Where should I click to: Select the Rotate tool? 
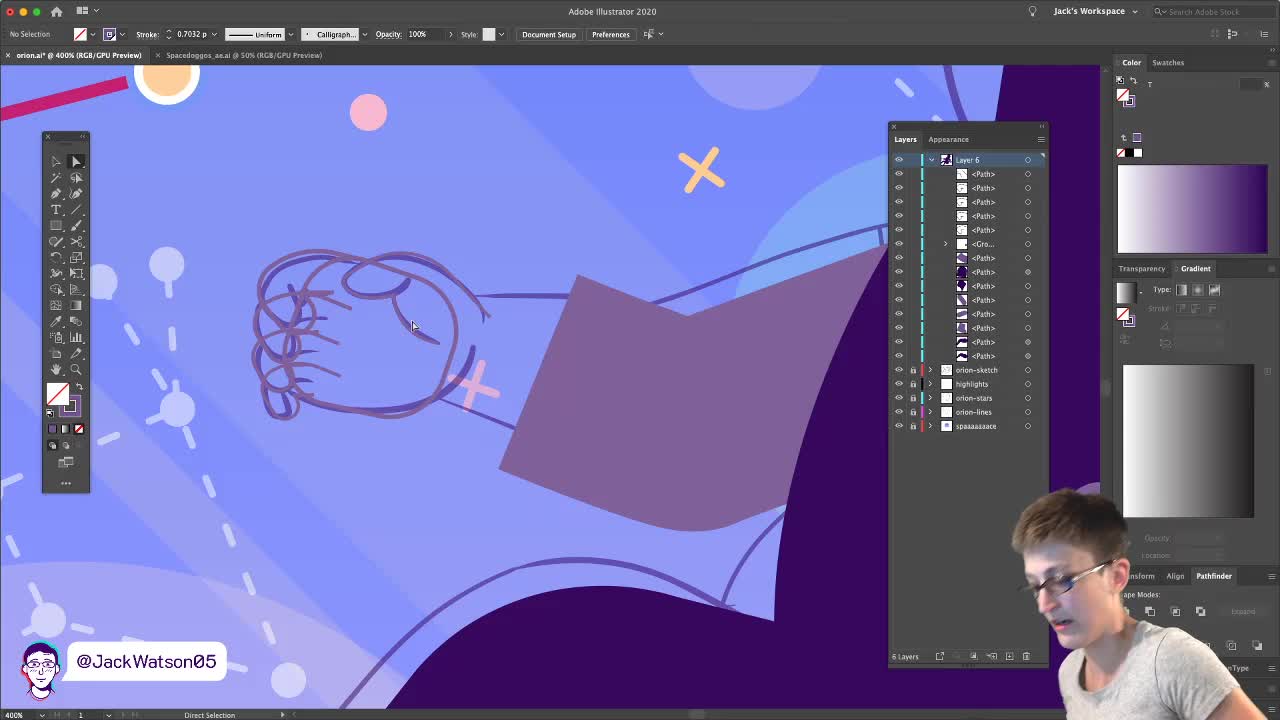pos(56,258)
